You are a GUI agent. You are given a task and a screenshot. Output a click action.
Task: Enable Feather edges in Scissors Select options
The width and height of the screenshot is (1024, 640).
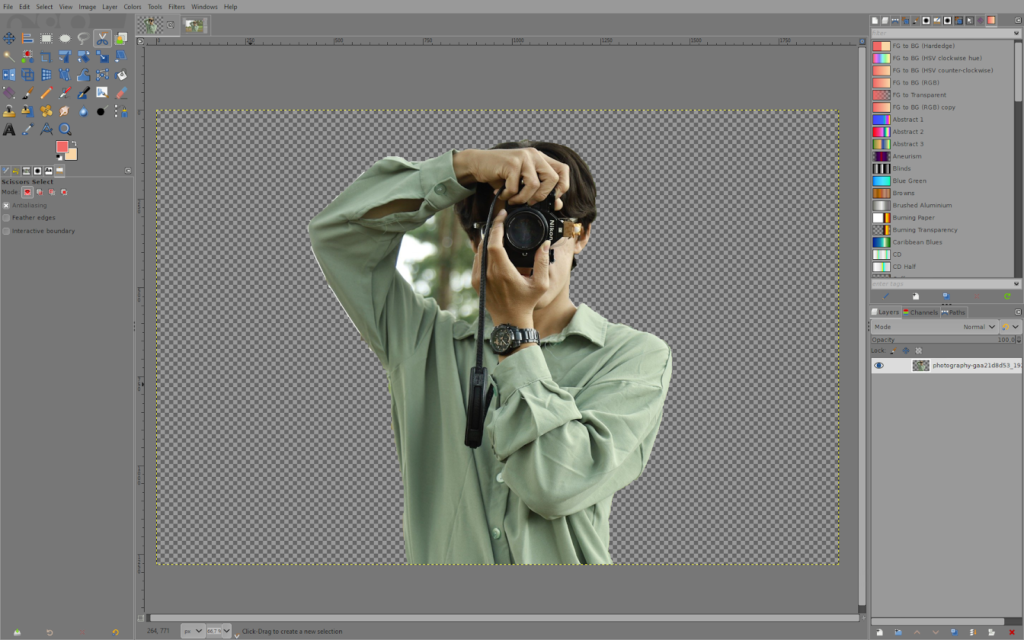tap(6, 217)
